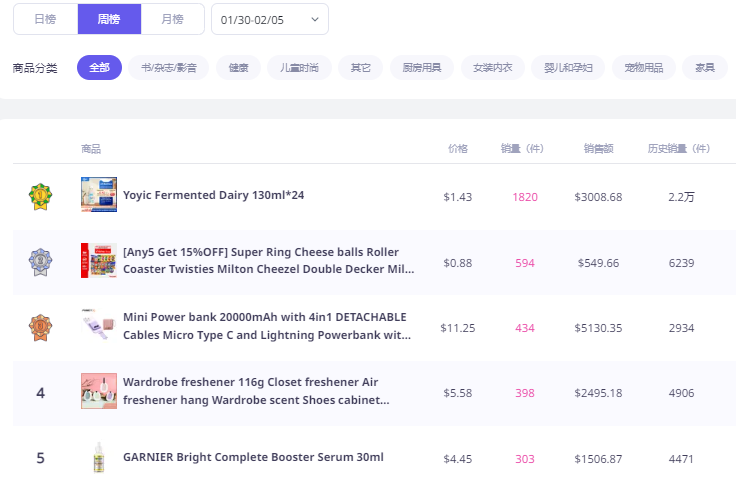
Task: Click the 销量（件）column header
Action: point(522,149)
